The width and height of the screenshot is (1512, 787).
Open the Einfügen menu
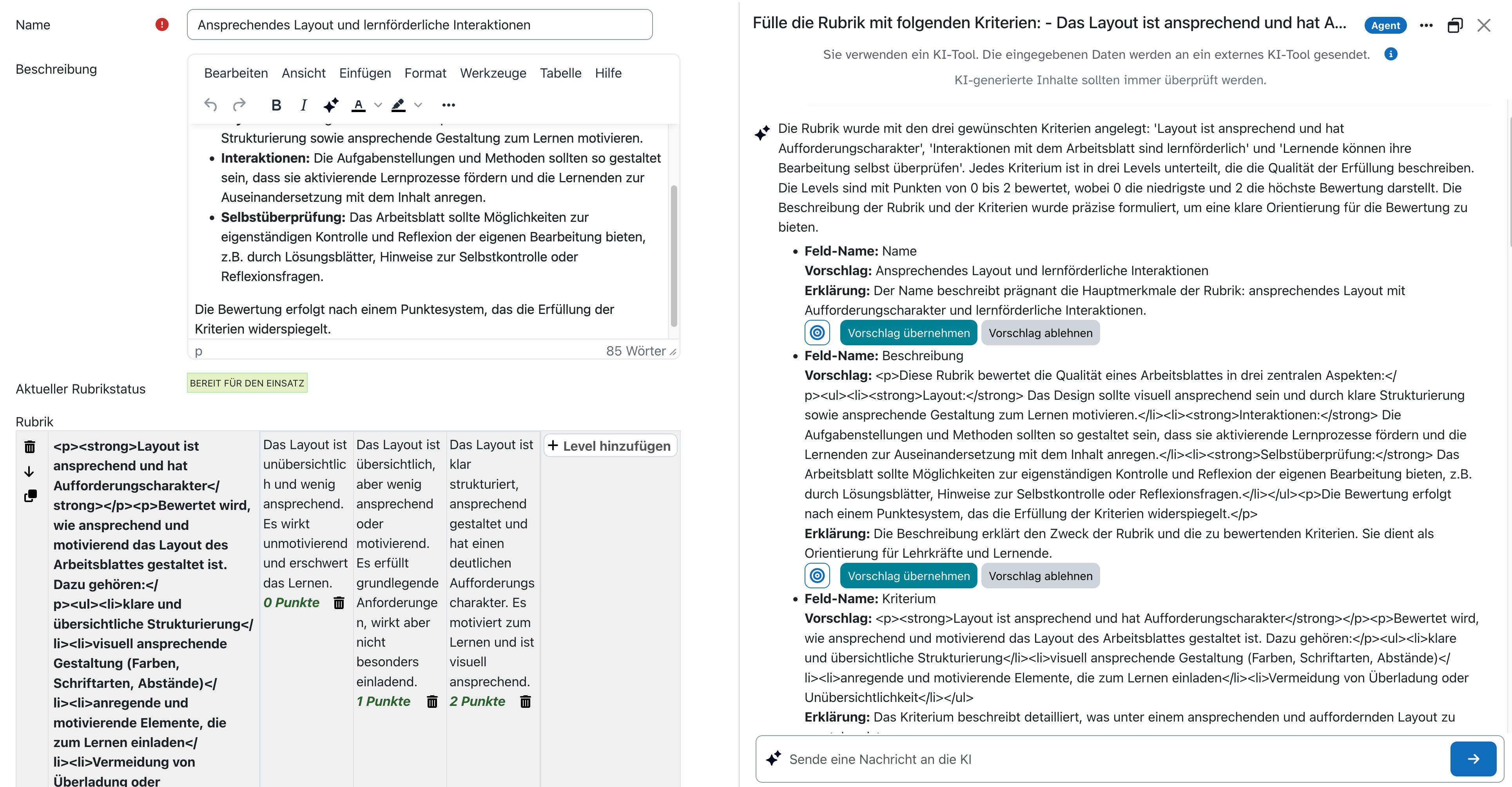point(365,73)
